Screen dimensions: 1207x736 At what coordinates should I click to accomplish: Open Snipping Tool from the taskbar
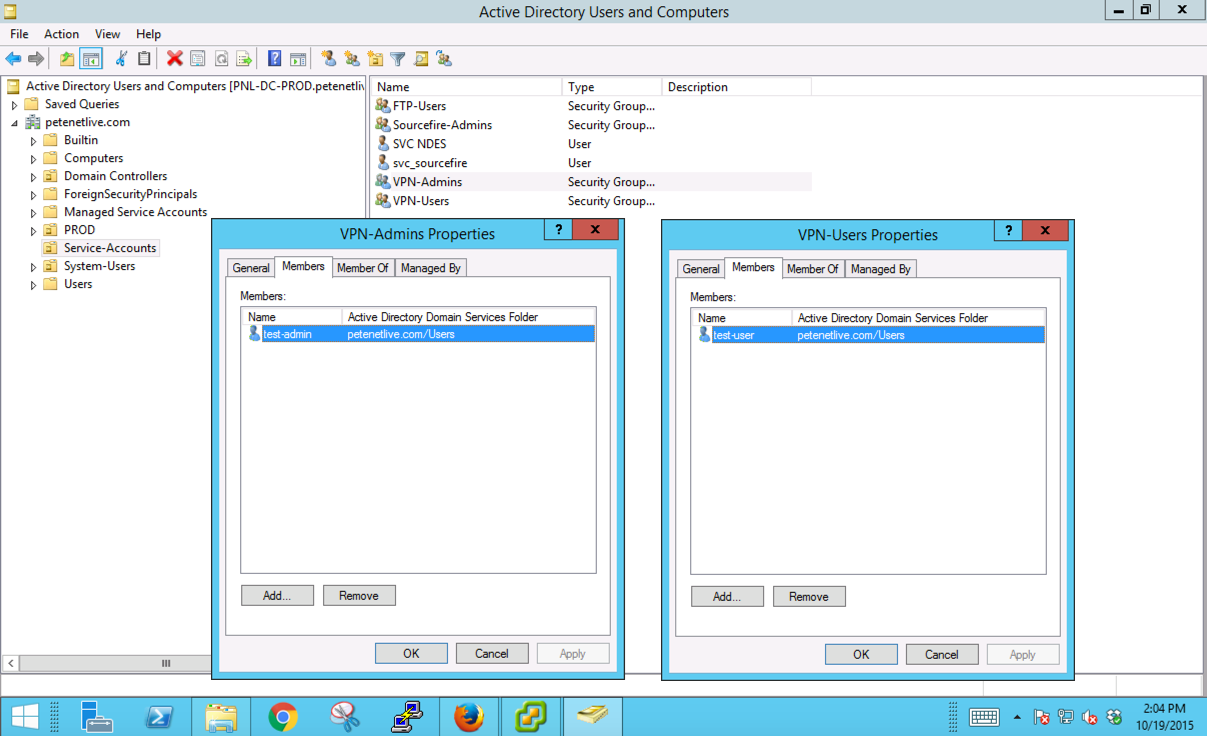pos(345,717)
